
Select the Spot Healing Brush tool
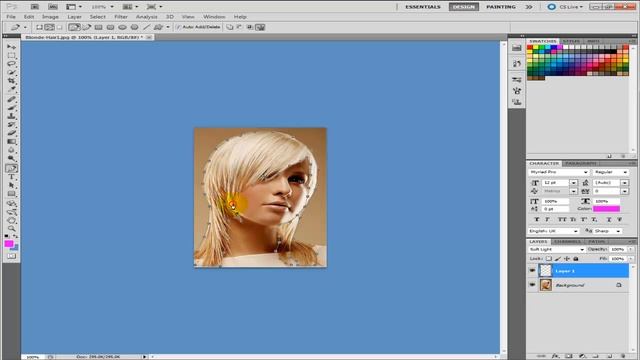[11, 100]
